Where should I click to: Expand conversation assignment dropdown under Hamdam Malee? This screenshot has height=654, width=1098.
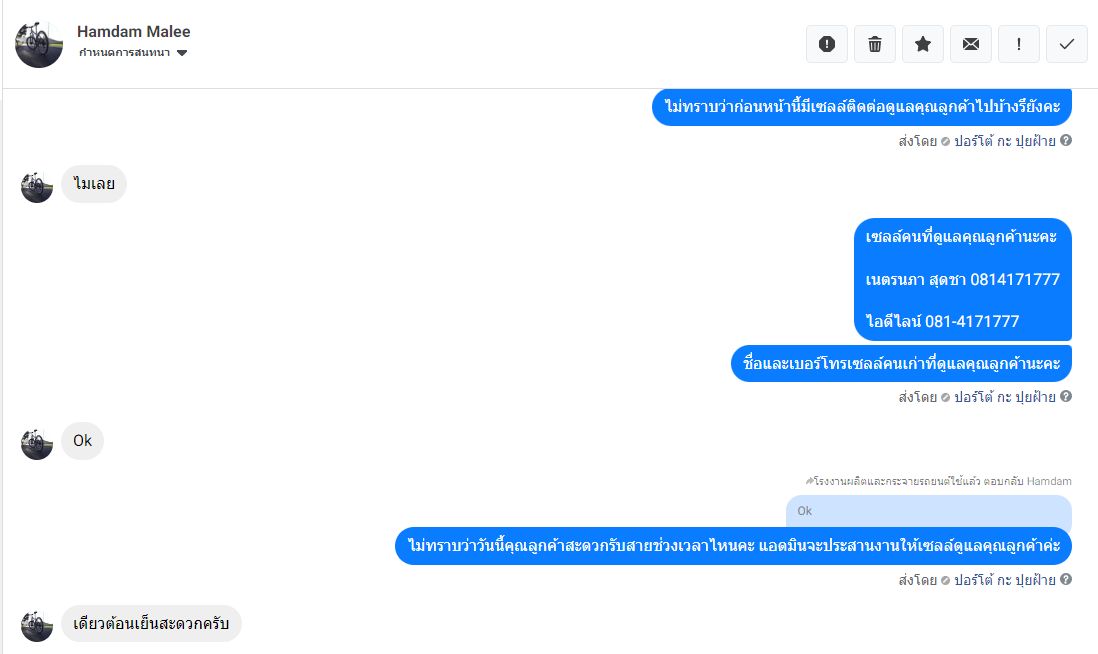coord(133,53)
